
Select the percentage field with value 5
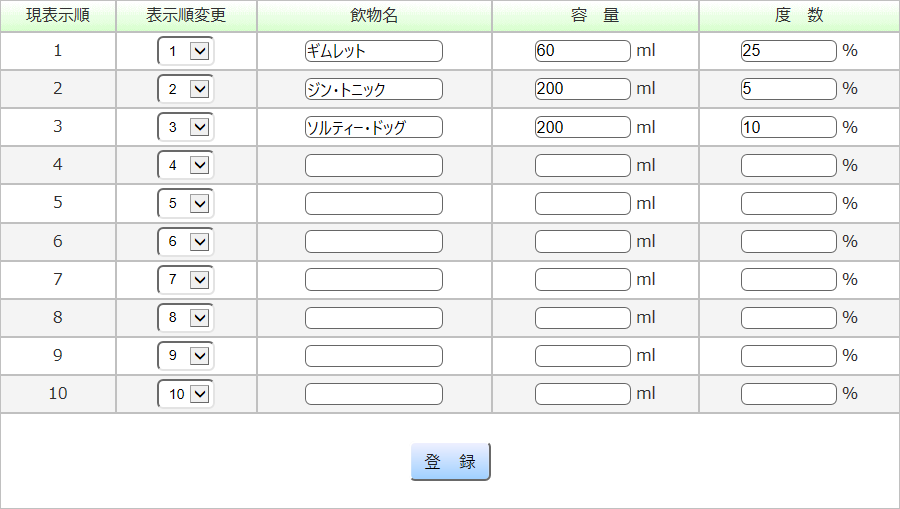click(x=788, y=89)
